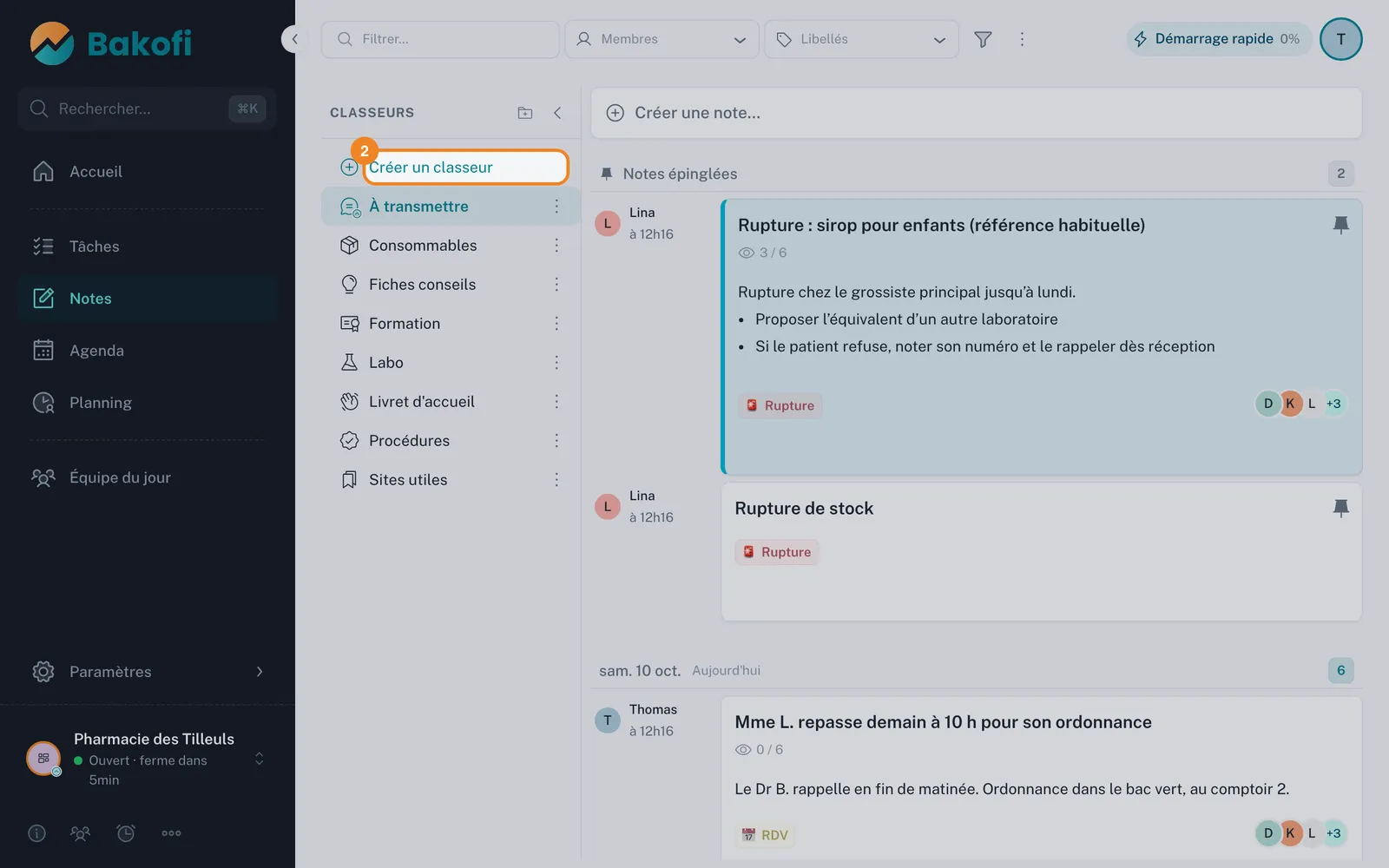Open Démarrage rapide progress

[x=1219, y=39]
